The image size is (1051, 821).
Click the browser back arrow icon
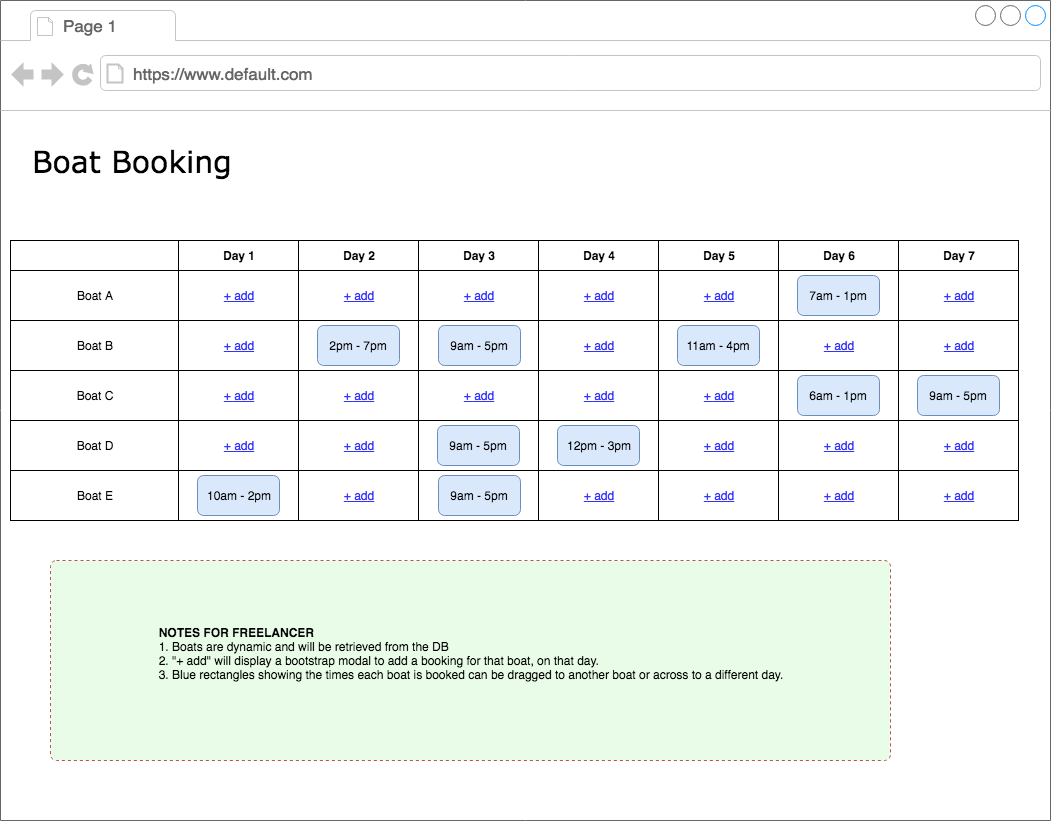pos(22,74)
